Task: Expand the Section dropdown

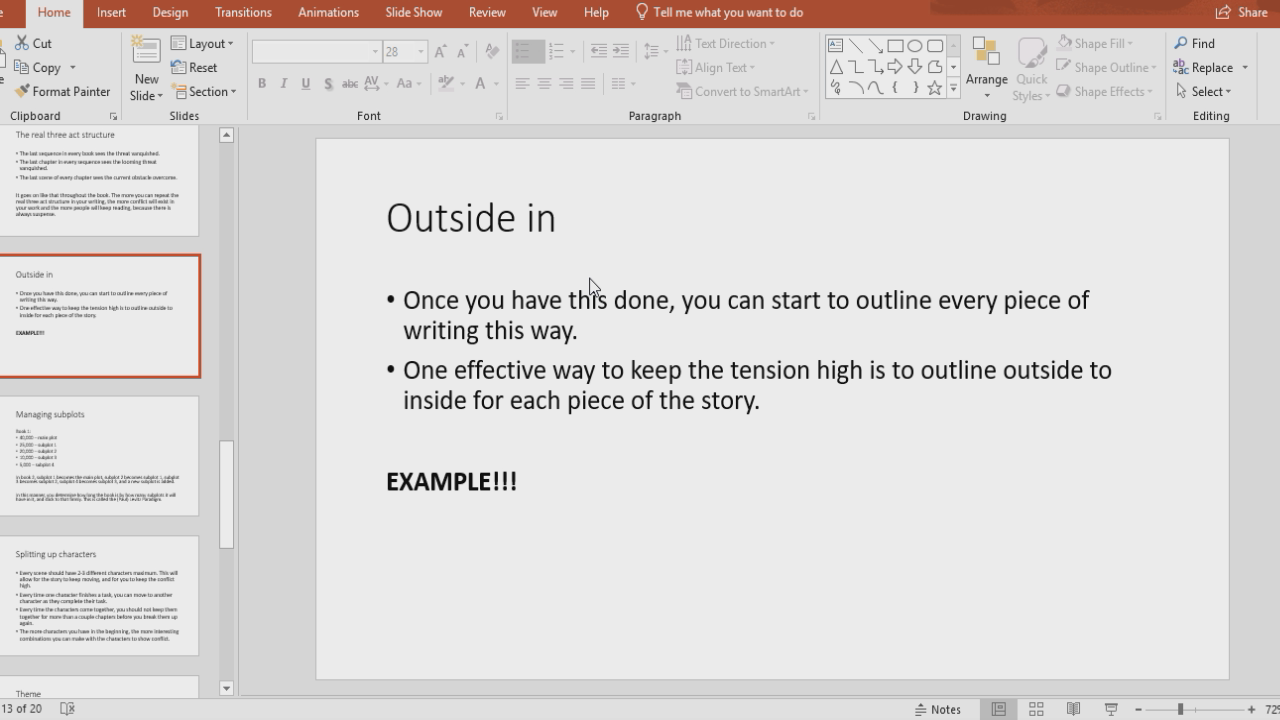Action: [205, 91]
